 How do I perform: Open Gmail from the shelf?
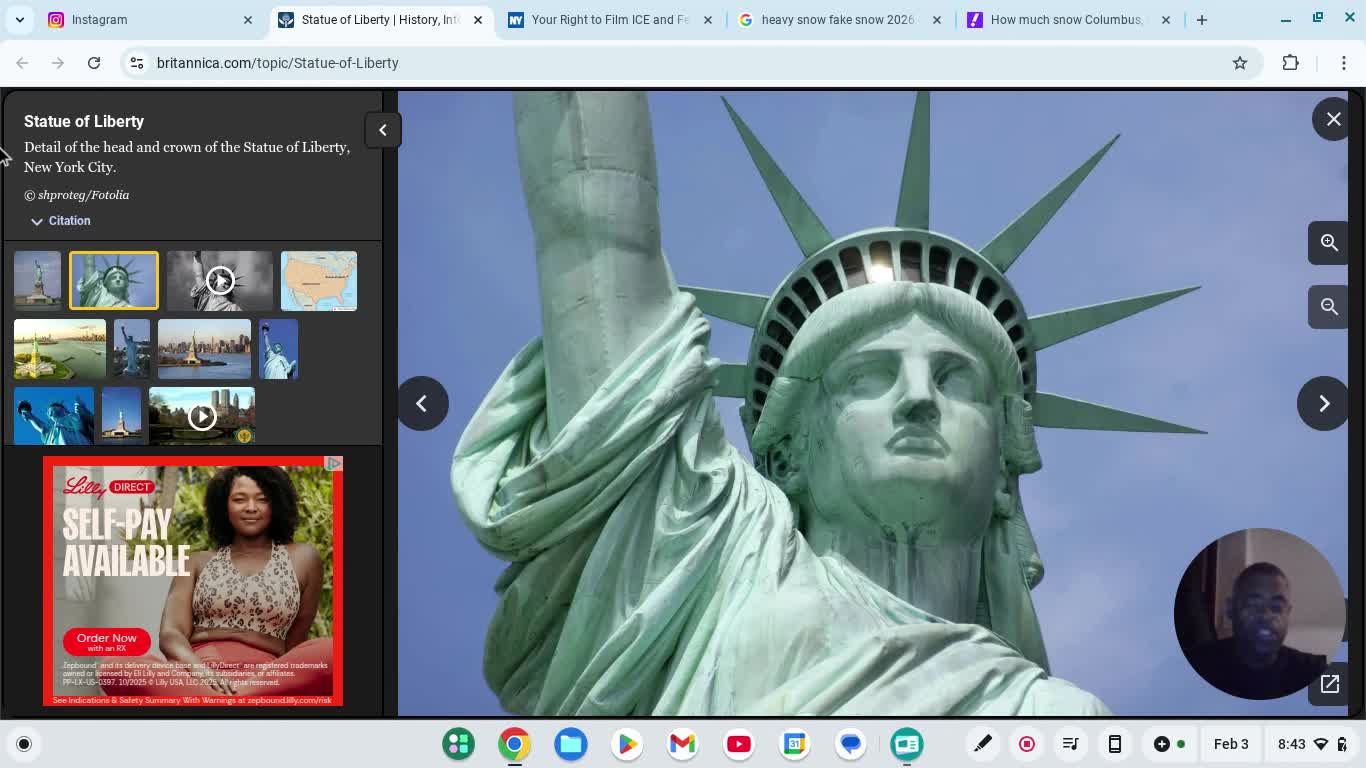[x=682, y=744]
